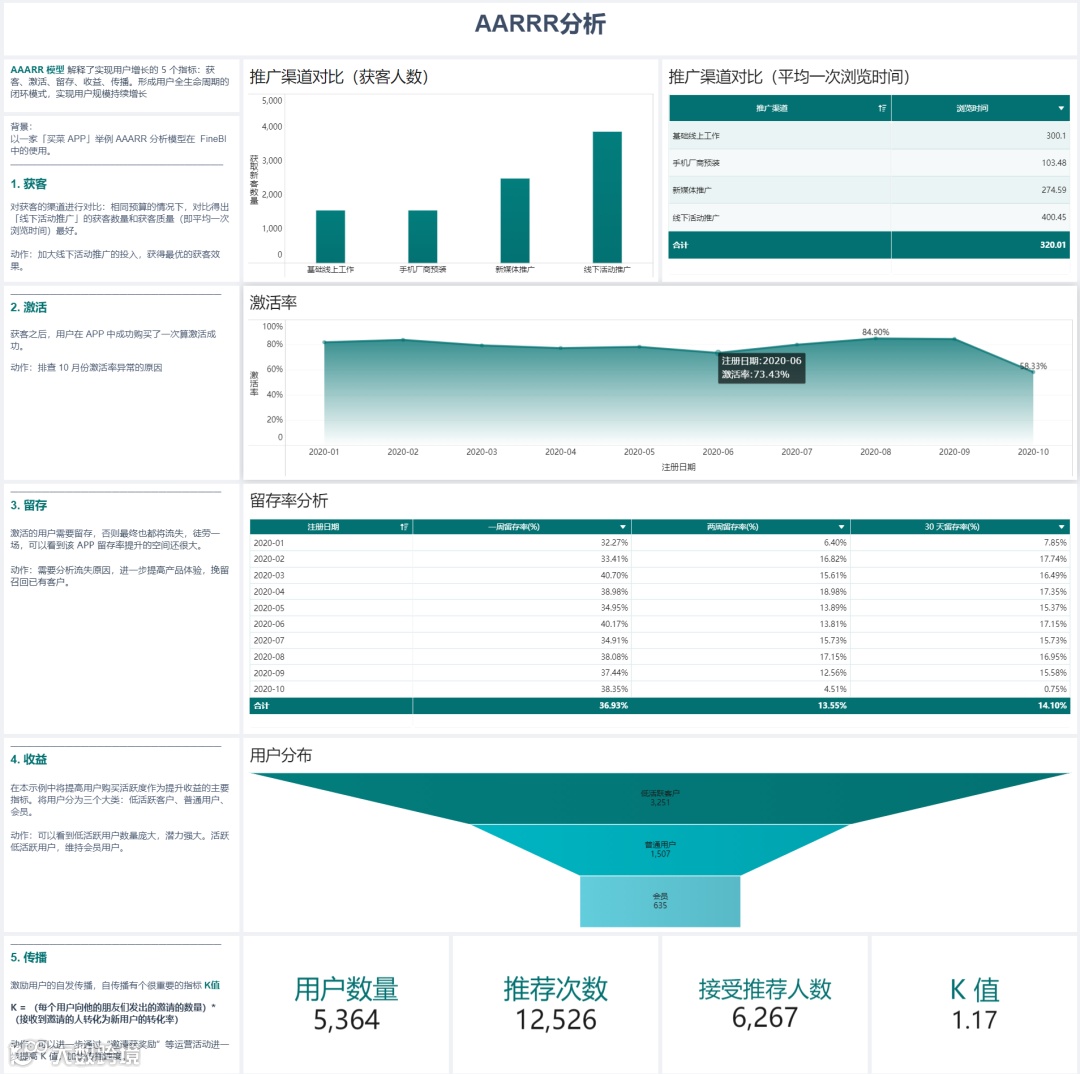Click the AARRR分析 dashboard title
Image resolution: width=1080 pixels, height=1074 pixels.
pyautogui.click(x=540, y=24)
